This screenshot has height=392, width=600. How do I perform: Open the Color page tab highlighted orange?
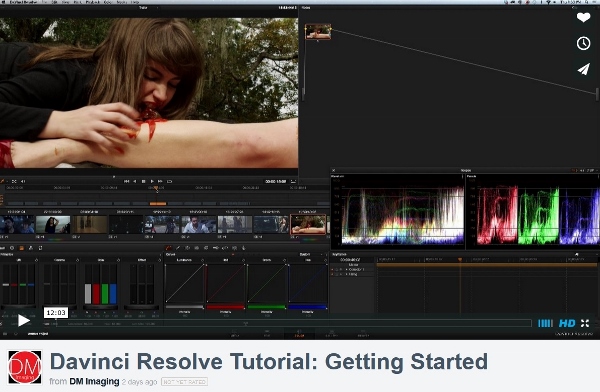(299, 334)
